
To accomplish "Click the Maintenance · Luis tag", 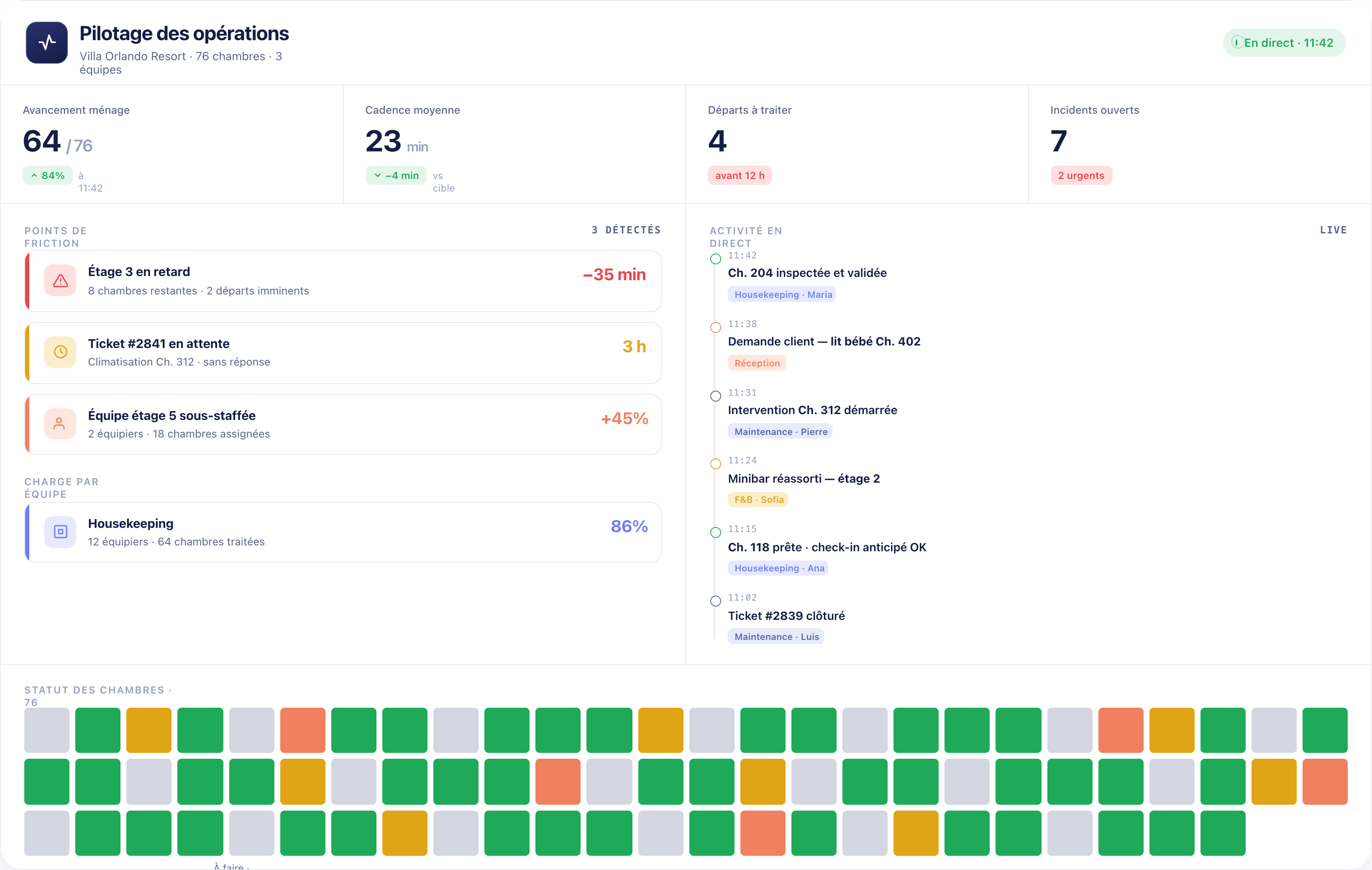I will click(x=776, y=637).
